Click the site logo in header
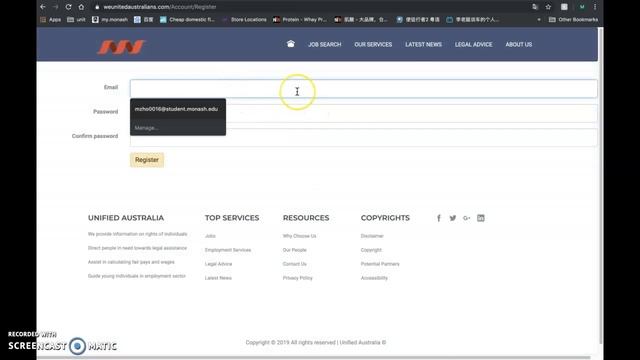Viewport: 640px width, 360px height. [x=121, y=47]
